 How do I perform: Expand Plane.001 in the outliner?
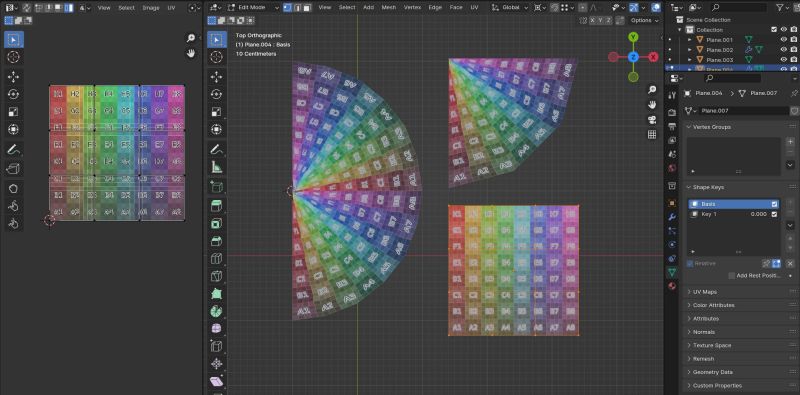click(690, 40)
